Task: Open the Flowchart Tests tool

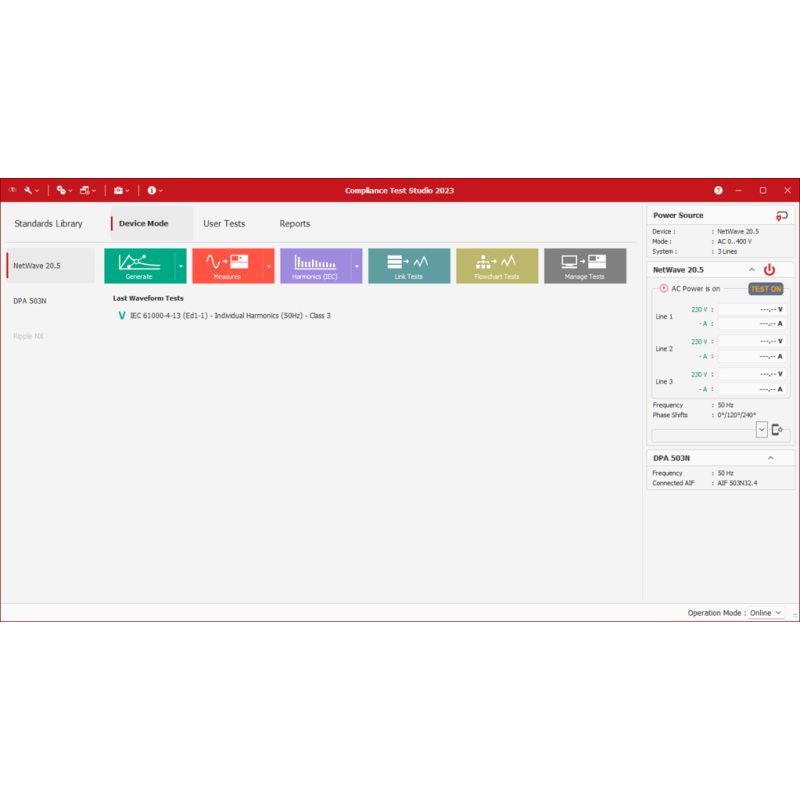Action: click(x=497, y=265)
